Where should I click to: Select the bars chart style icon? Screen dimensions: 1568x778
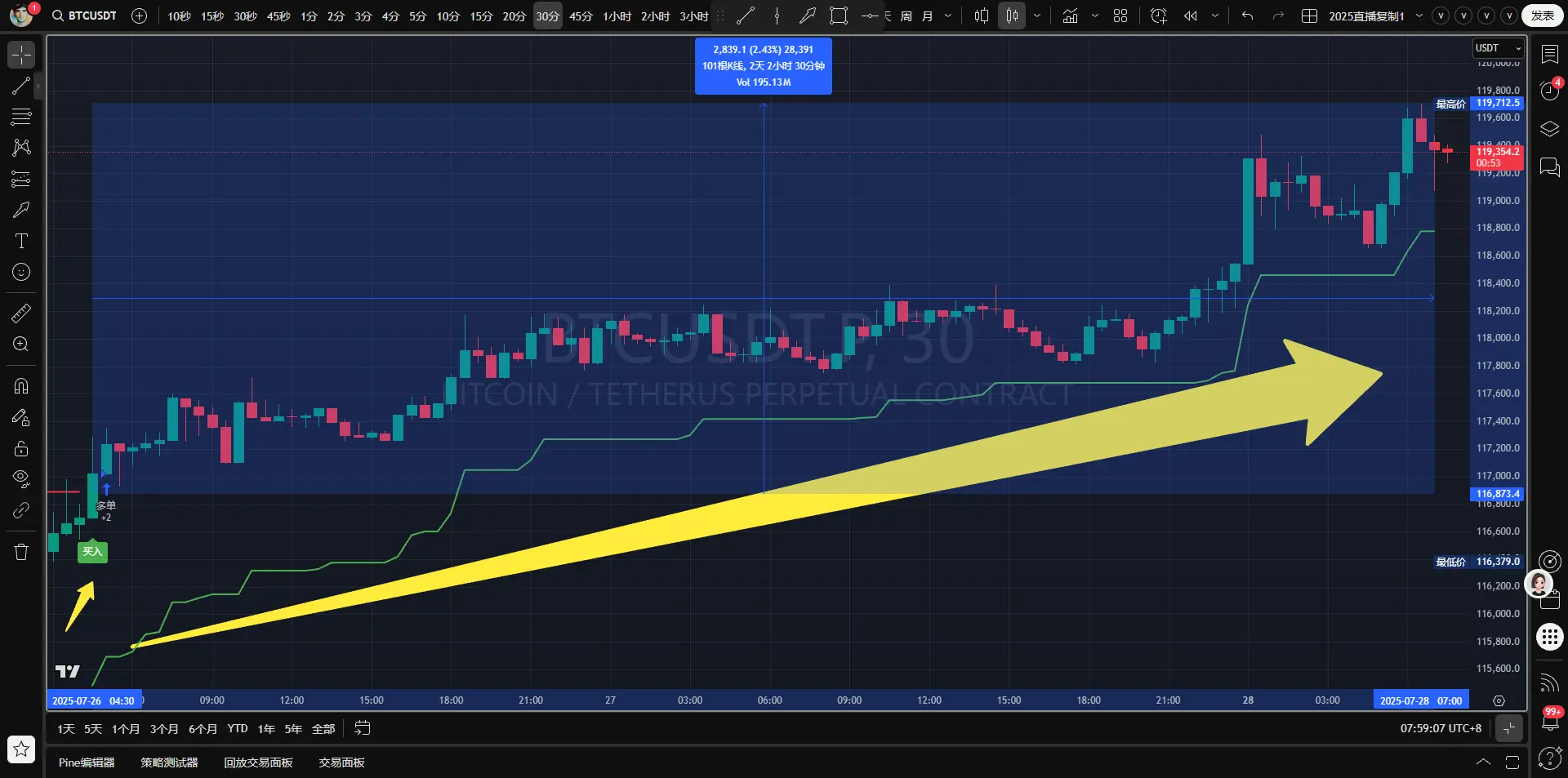pos(981,16)
